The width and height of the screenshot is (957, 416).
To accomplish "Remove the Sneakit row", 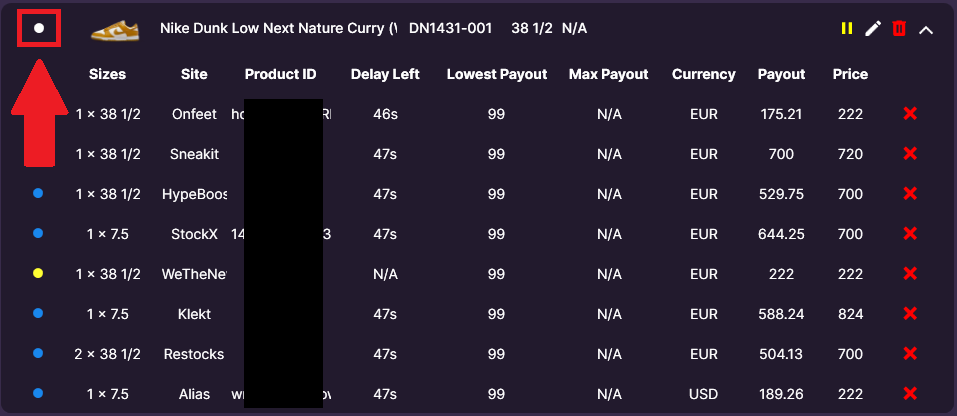I will click(910, 154).
